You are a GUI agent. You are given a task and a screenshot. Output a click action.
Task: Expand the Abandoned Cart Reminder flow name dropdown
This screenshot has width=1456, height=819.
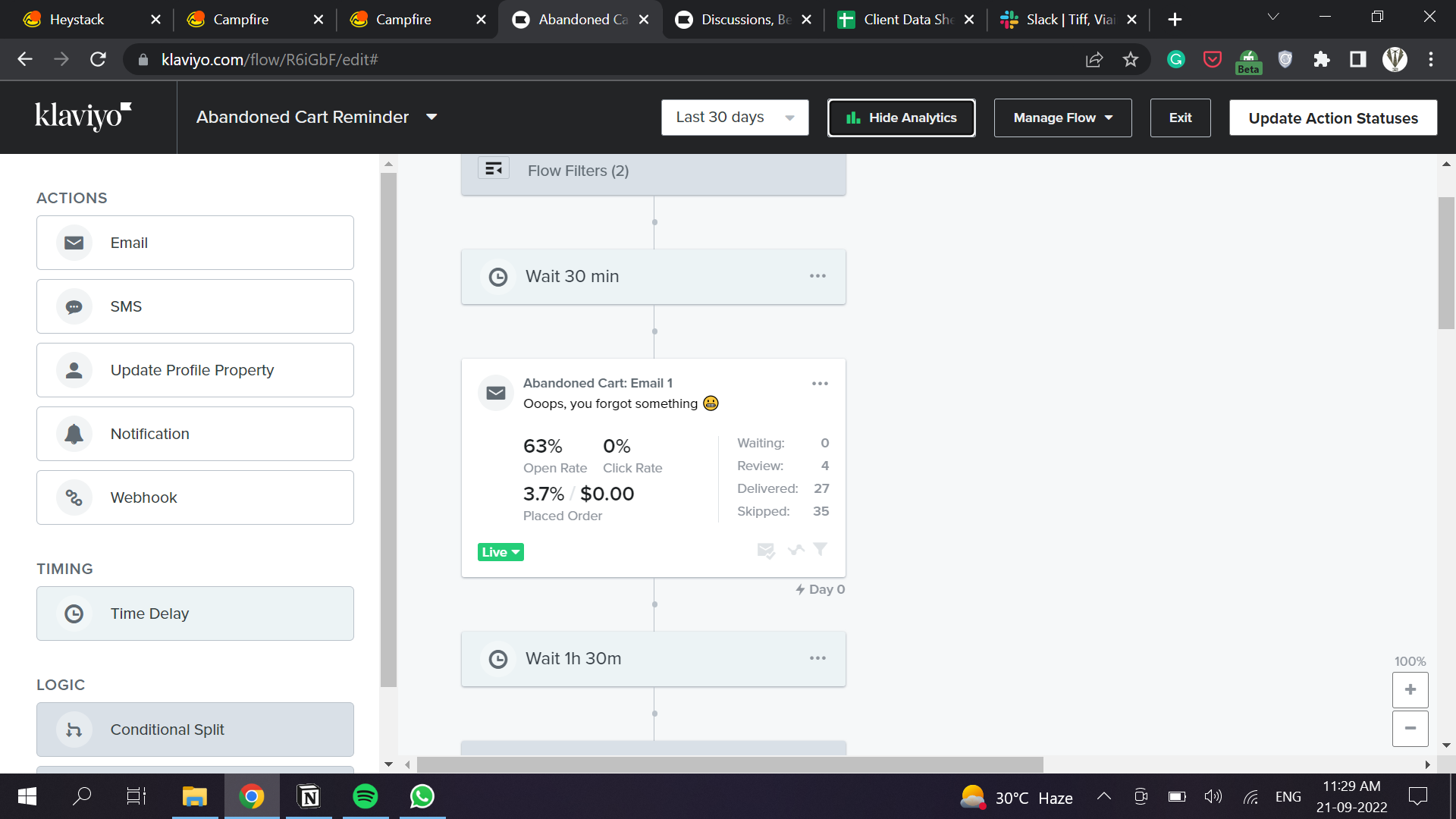[431, 117]
